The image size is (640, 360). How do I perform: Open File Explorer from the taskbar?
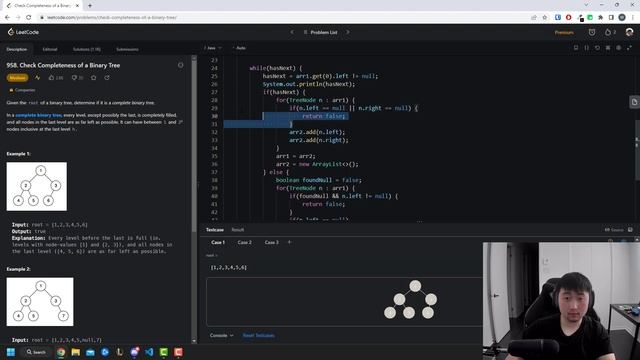tap(76, 352)
